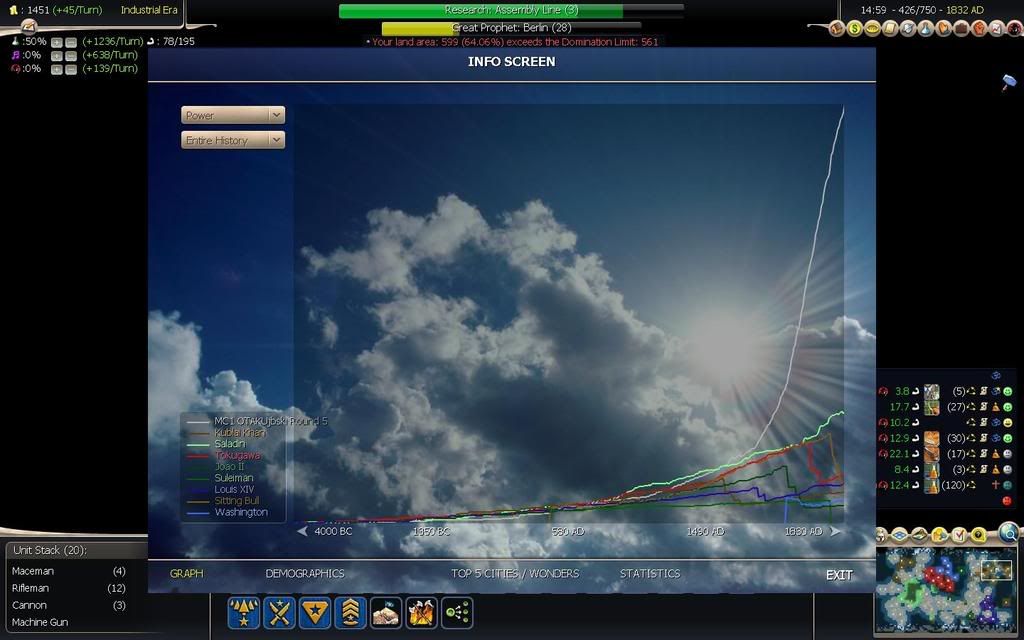Select Rifleman row in Unit Stack

[x=69, y=588]
